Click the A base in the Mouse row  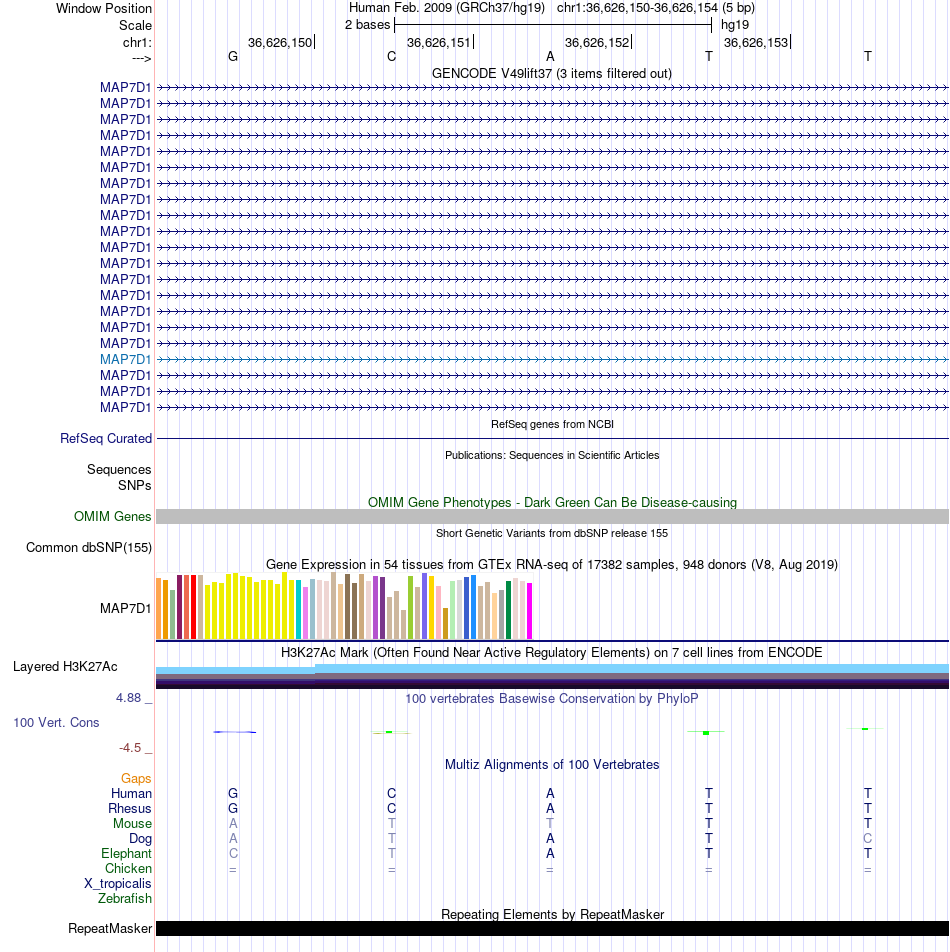click(232, 824)
